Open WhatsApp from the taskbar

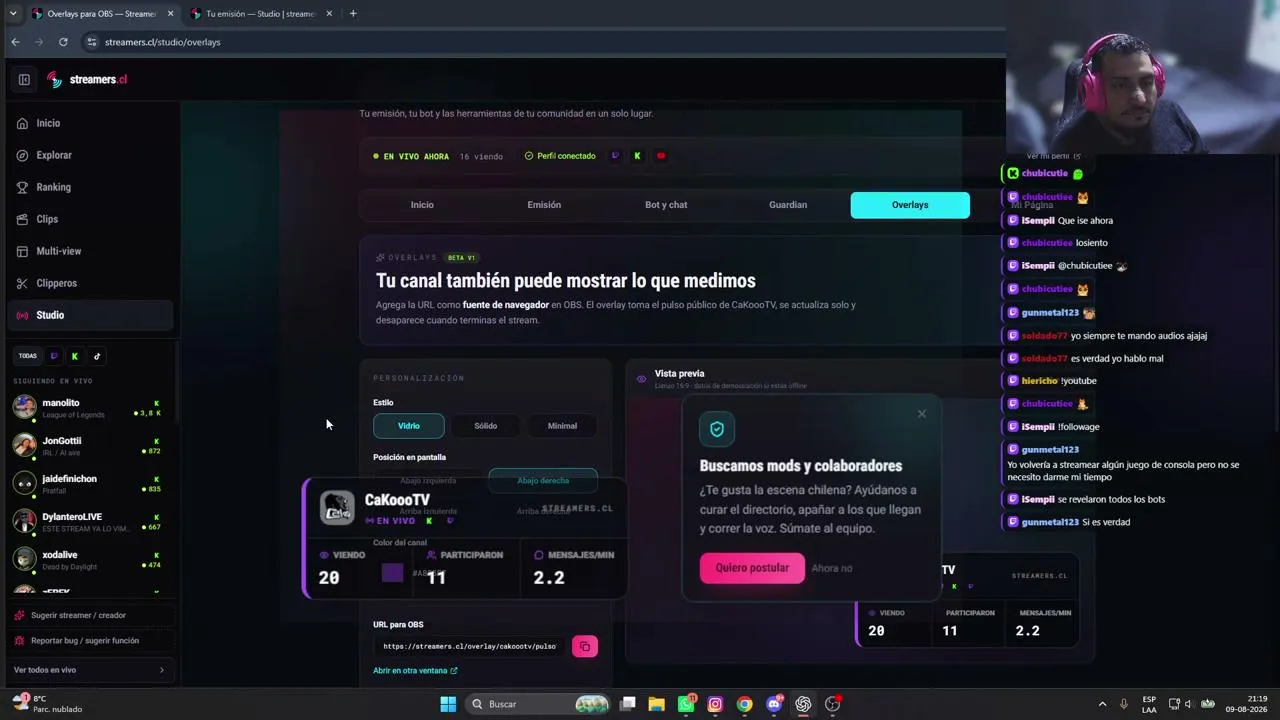(686, 704)
